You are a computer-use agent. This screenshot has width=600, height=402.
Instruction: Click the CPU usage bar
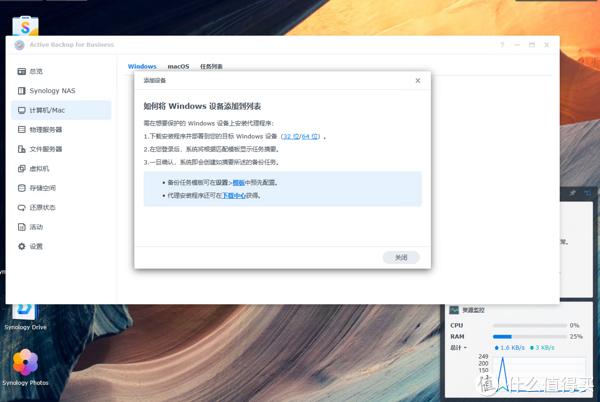(x=530, y=326)
